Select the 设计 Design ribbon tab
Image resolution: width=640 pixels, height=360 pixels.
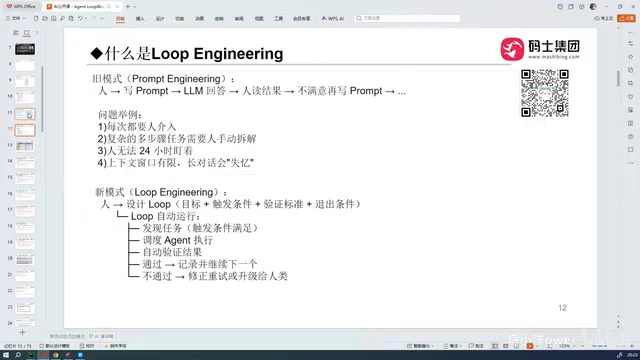[160, 19]
